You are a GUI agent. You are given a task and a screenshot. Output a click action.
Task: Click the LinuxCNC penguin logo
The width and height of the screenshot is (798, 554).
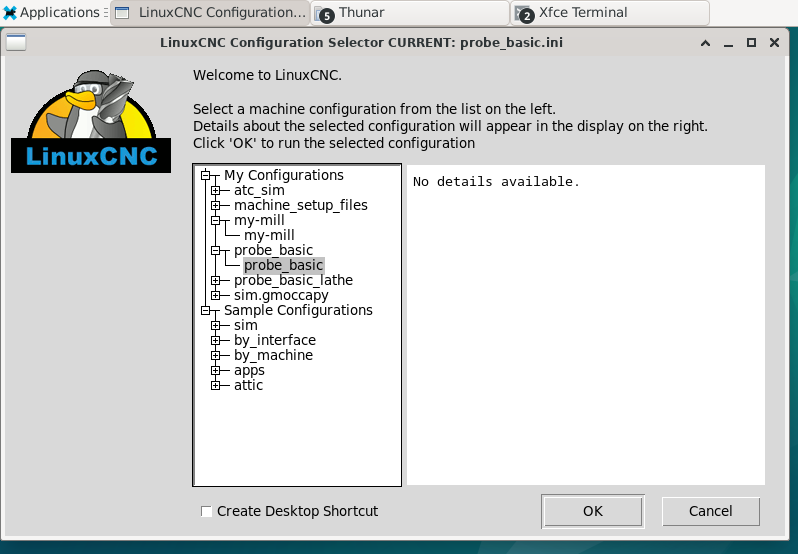[91, 121]
